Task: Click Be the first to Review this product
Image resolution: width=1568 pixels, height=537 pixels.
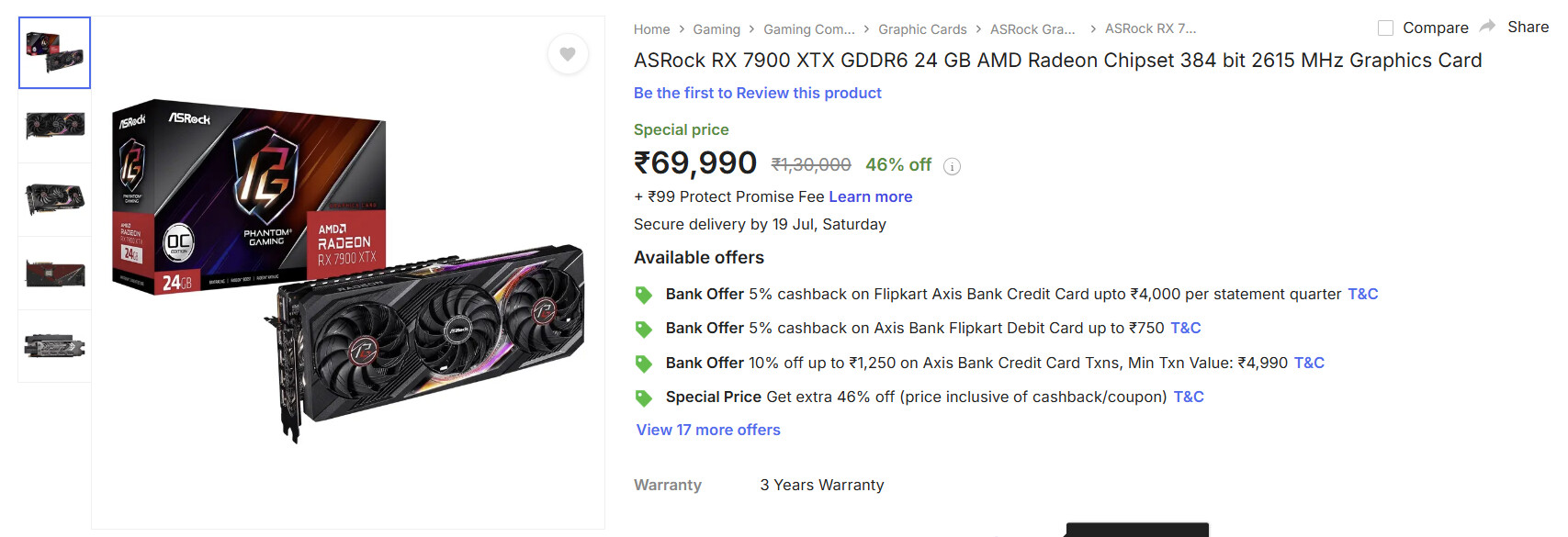Action: [758, 93]
